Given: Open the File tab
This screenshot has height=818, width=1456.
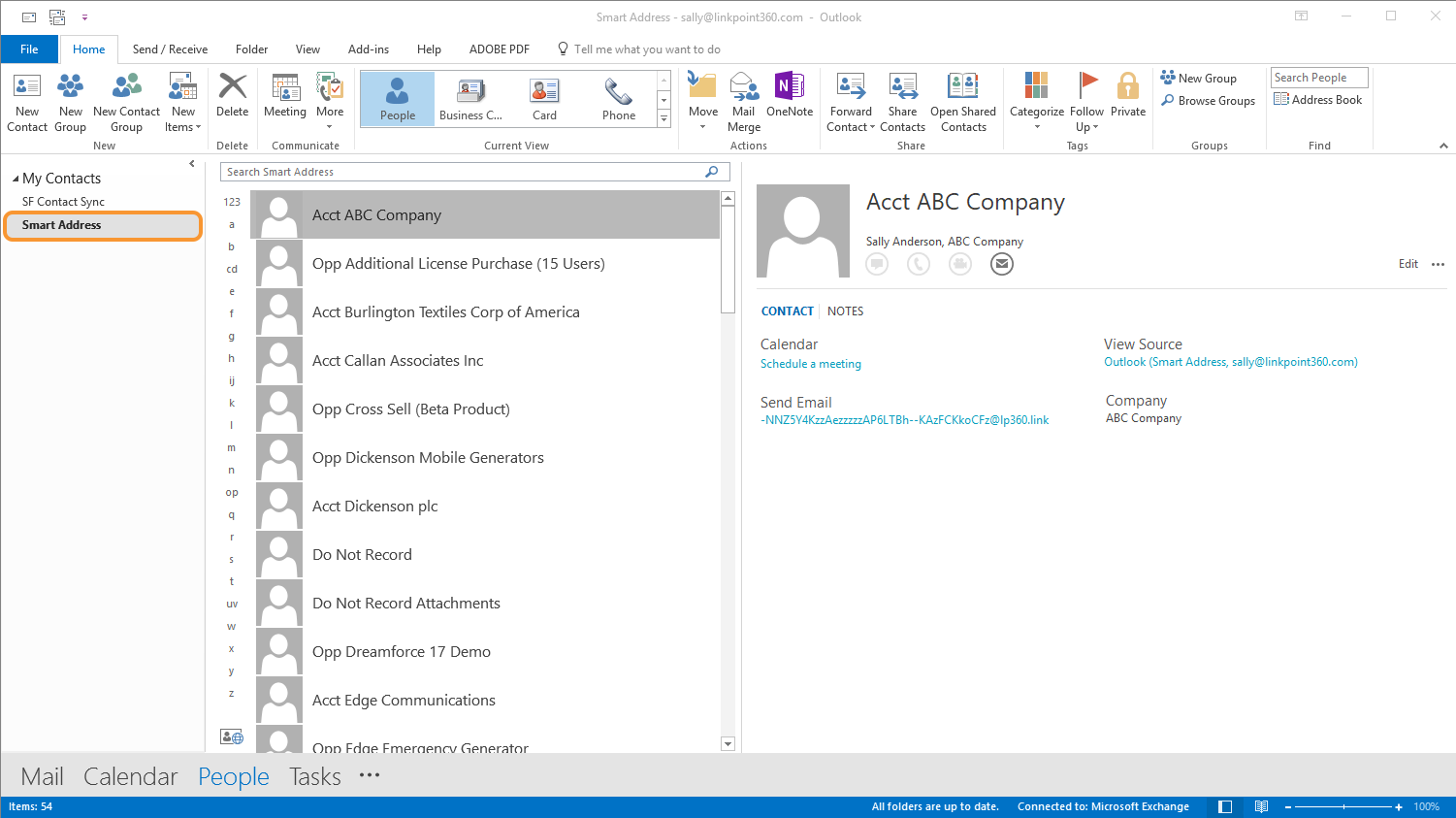Looking at the screenshot, I should [29, 49].
